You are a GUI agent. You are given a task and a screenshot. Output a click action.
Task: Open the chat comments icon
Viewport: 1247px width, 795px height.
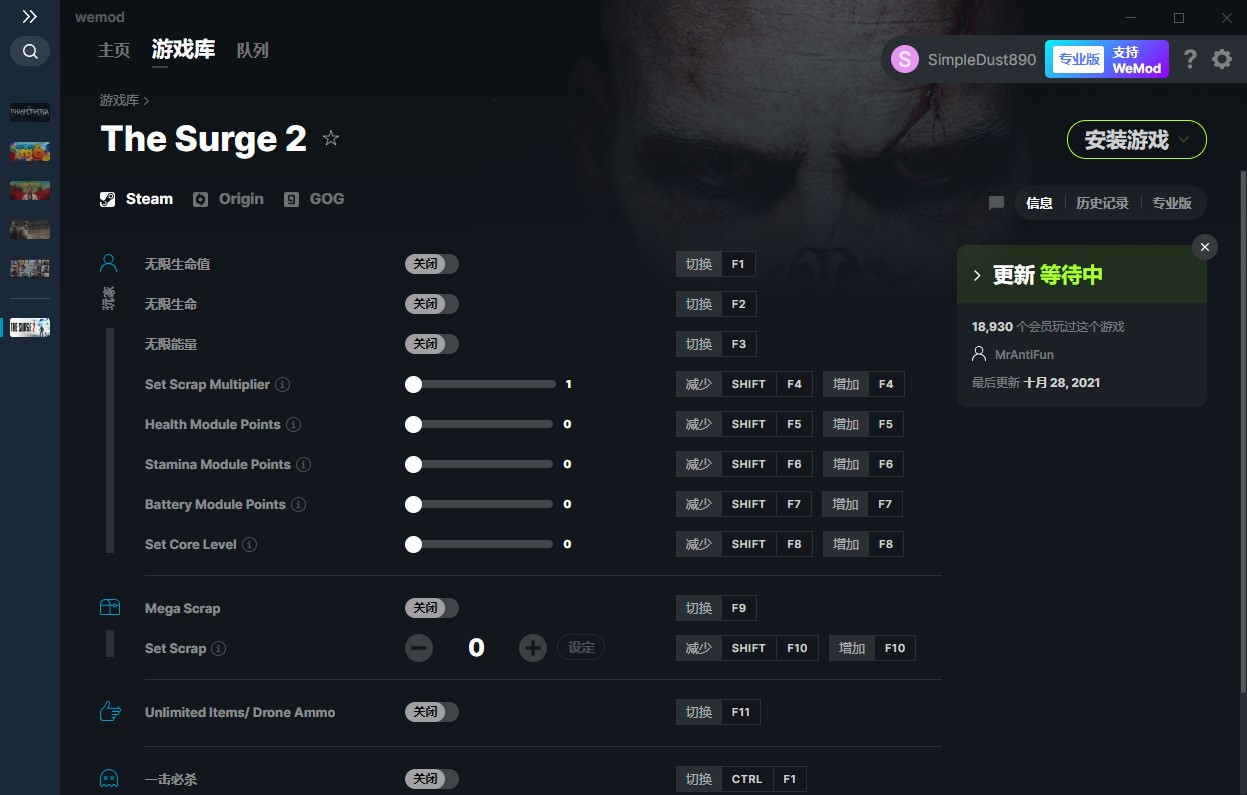coord(996,203)
